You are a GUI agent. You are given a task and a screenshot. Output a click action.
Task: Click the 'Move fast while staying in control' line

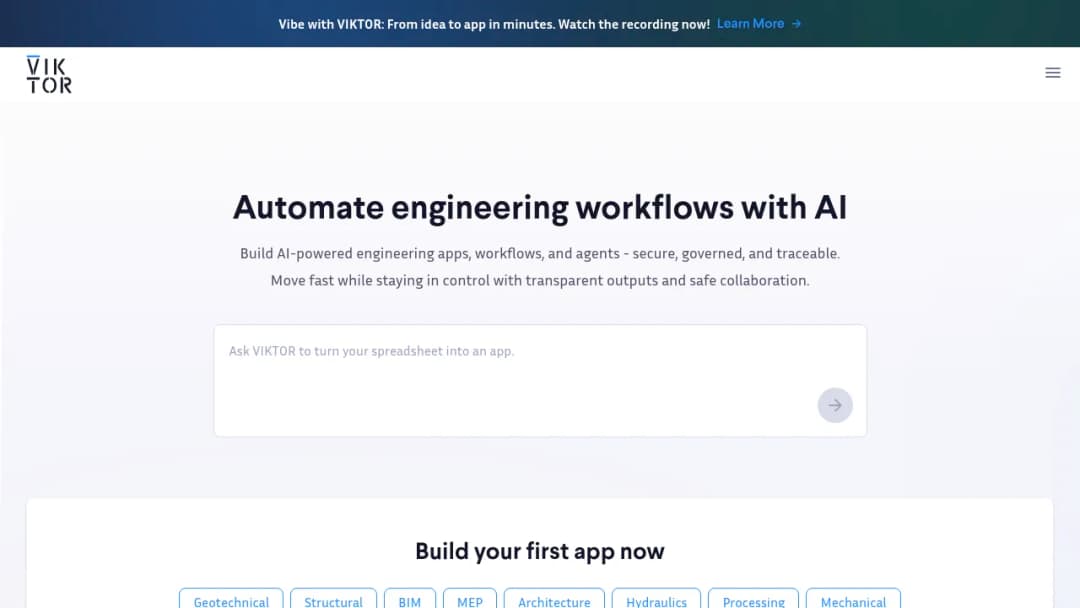pyautogui.click(x=540, y=280)
